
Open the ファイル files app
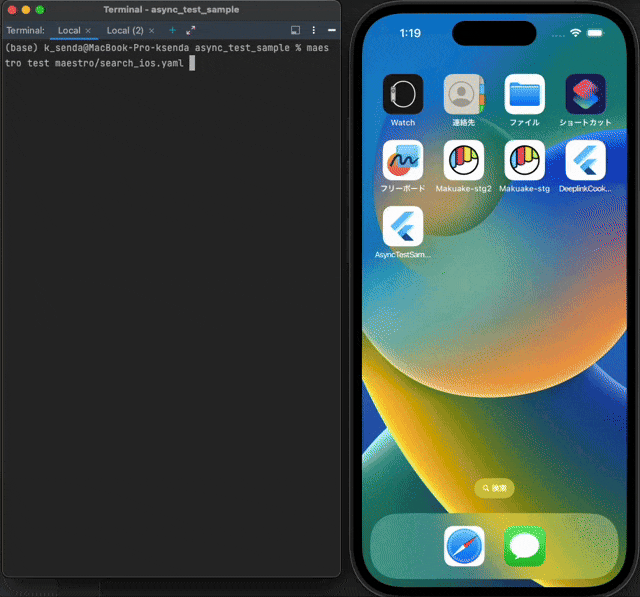coord(524,94)
